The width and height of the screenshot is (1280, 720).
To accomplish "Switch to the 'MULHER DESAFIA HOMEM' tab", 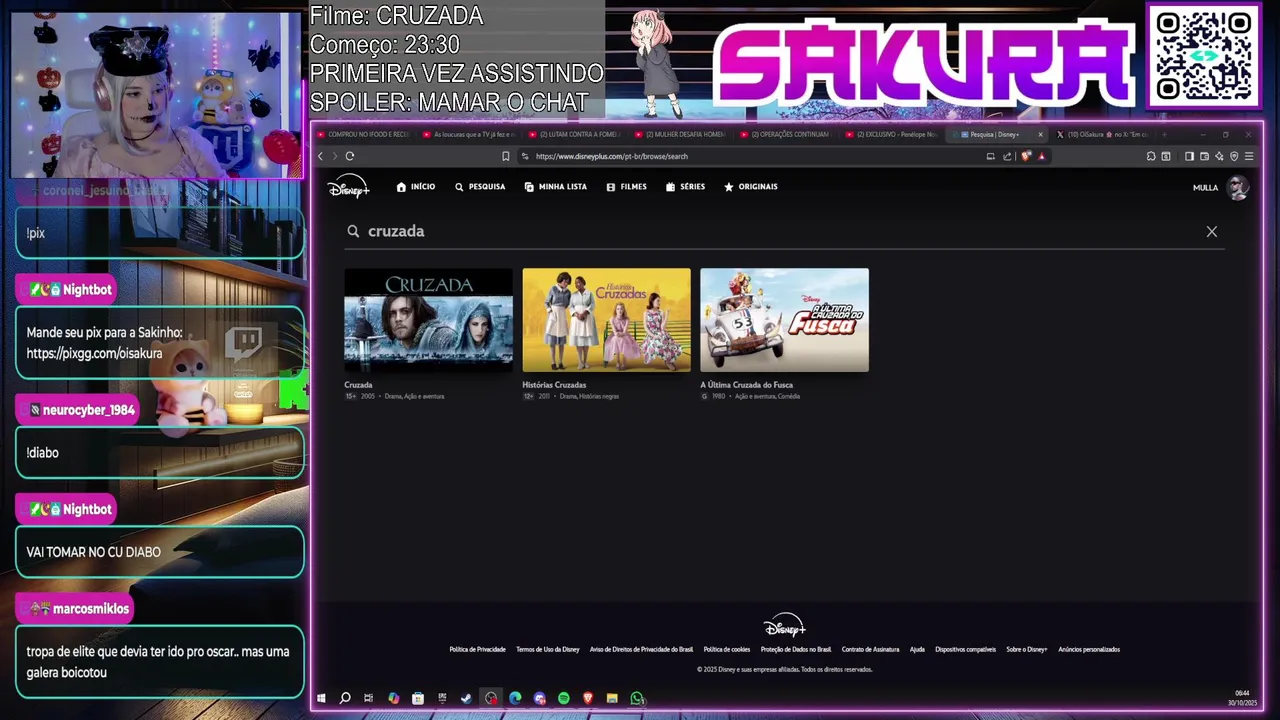I will click(x=680, y=134).
